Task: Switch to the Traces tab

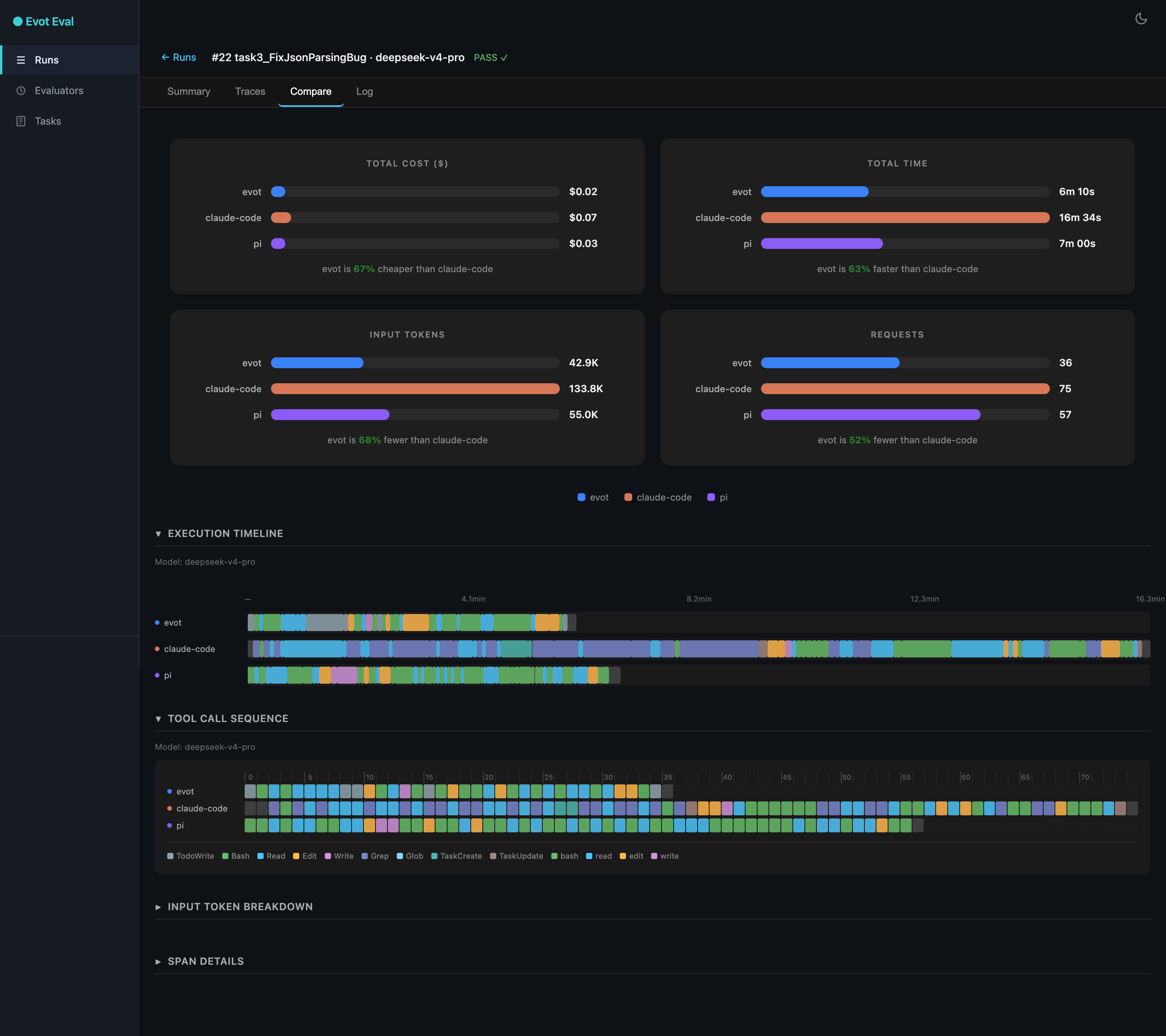Action: click(x=250, y=91)
